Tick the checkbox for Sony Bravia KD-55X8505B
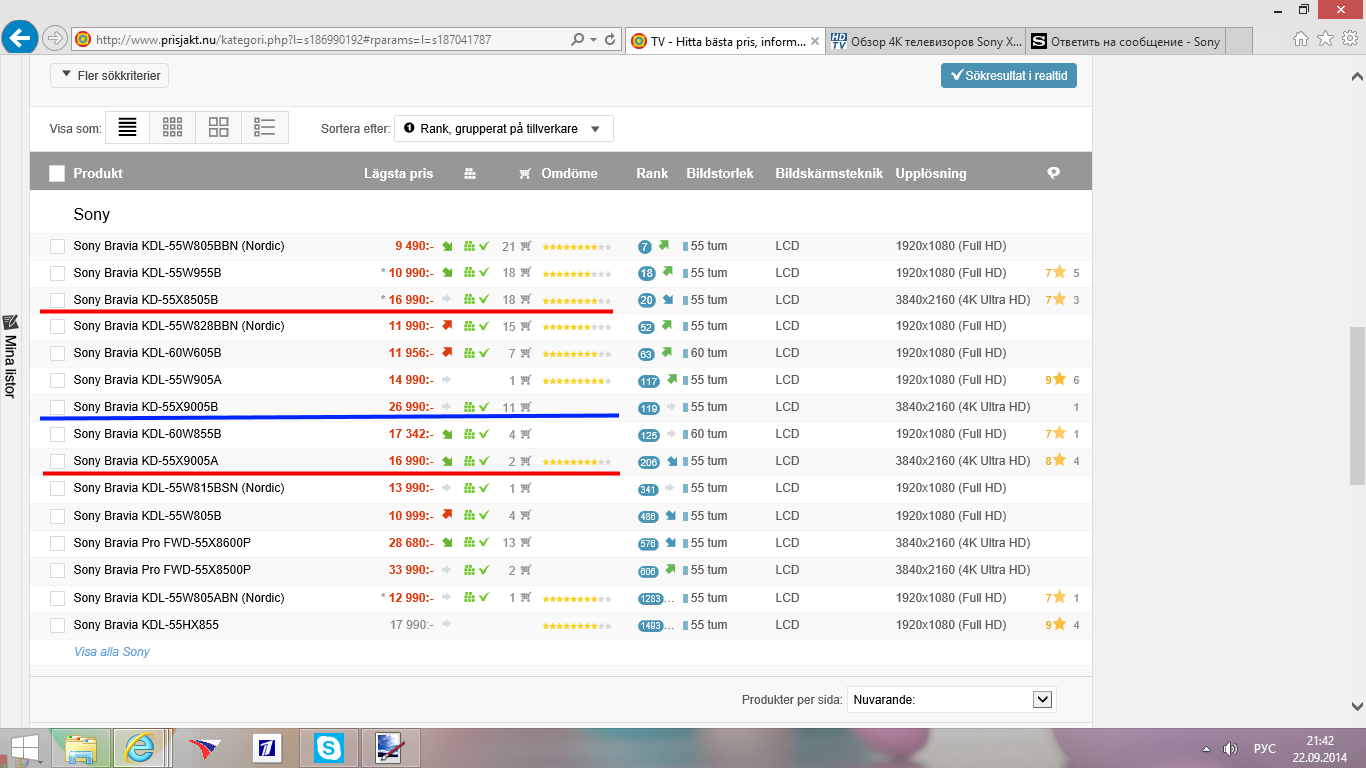The width and height of the screenshot is (1366, 768). (x=57, y=300)
